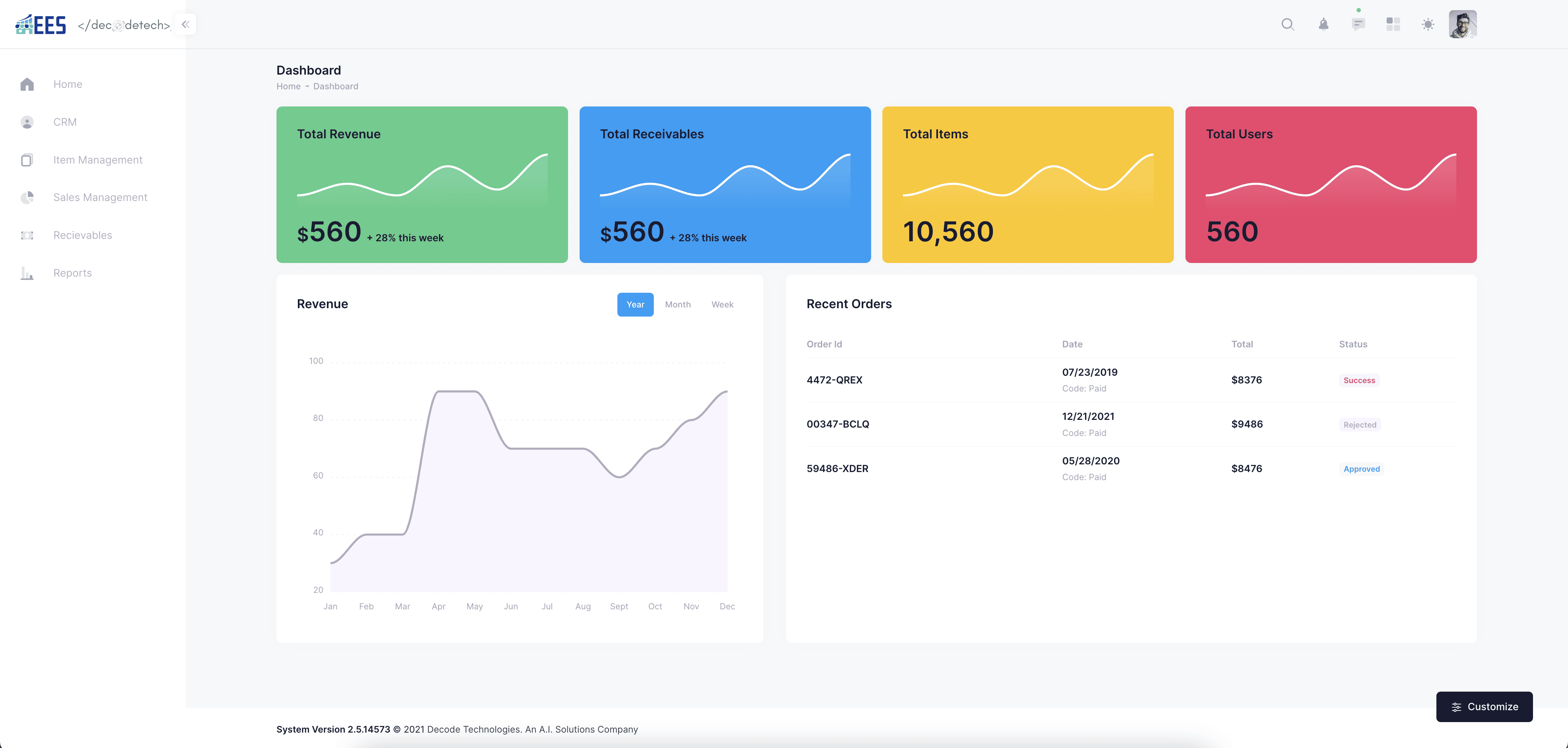This screenshot has width=1568, height=748.
Task: Expand the user profile avatar menu
Action: pyautogui.click(x=1463, y=25)
